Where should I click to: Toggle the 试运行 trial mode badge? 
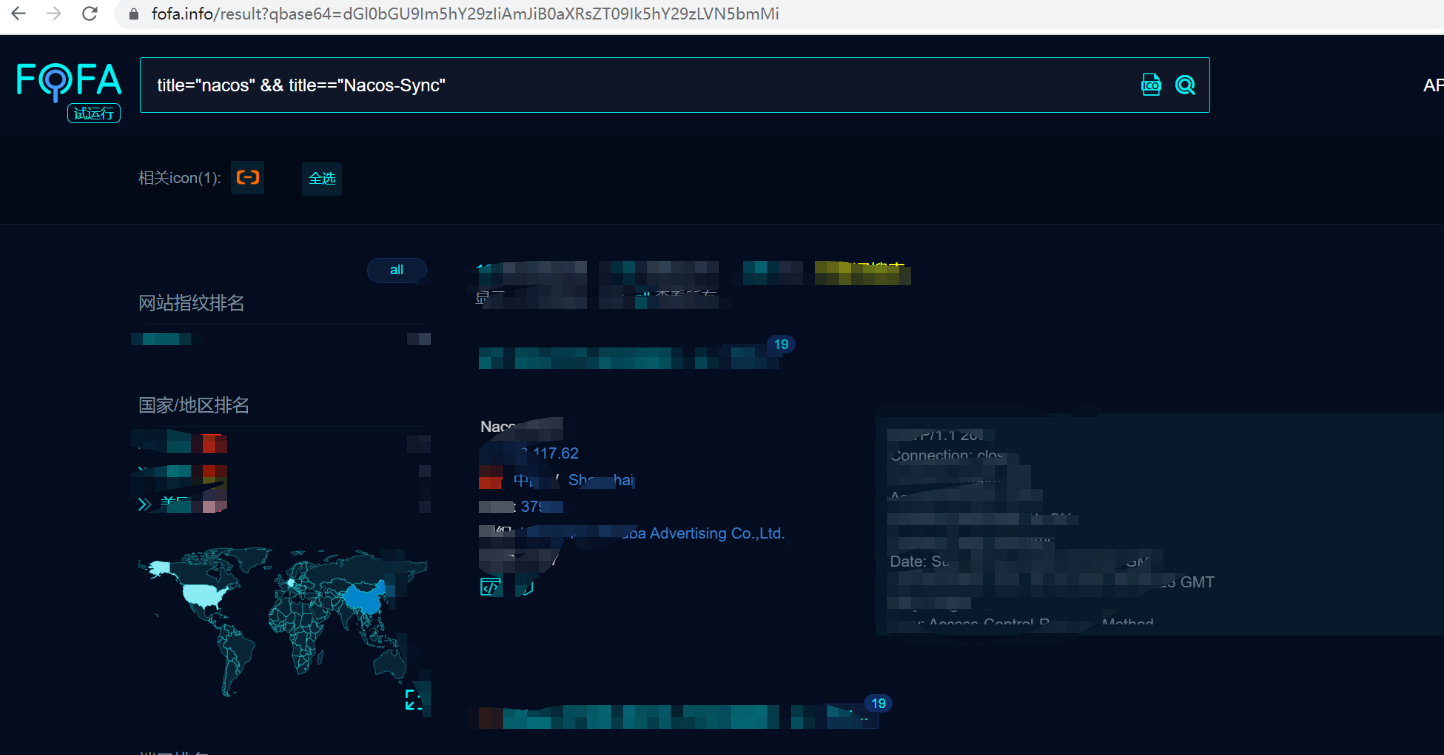point(93,113)
